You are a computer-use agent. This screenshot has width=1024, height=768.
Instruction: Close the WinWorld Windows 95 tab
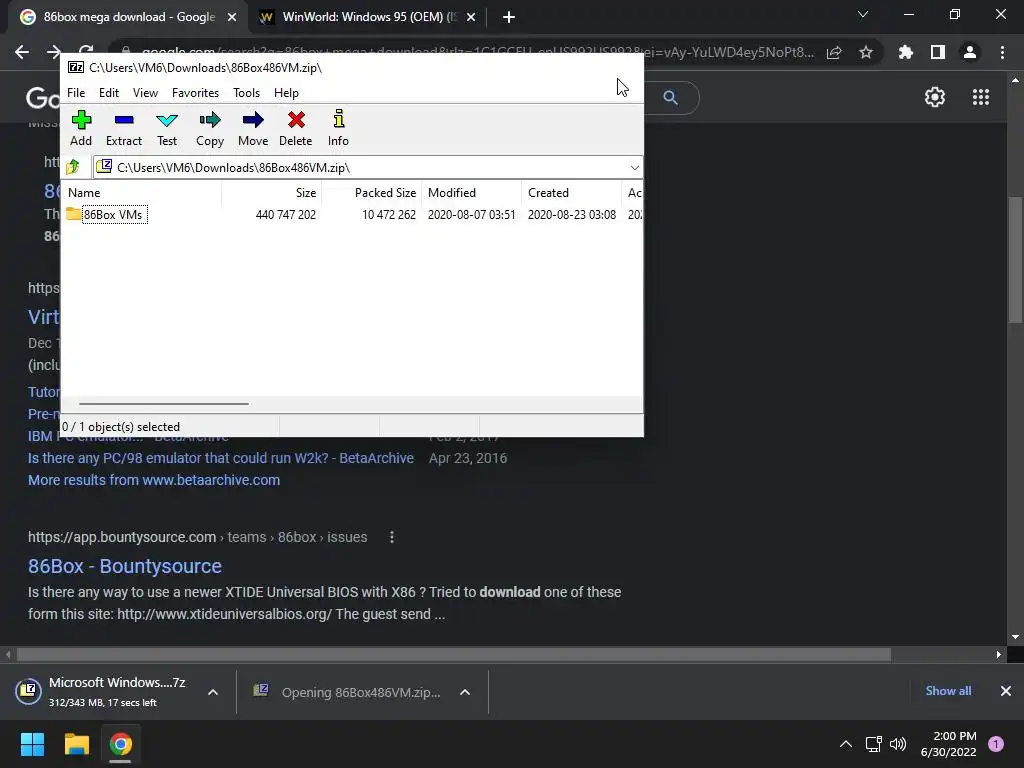[x=471, y=17]
